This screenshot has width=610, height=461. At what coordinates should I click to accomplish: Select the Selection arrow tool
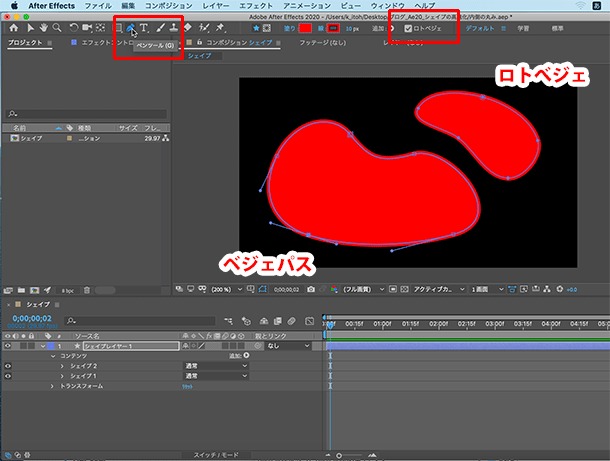click(x=30, y=28)
